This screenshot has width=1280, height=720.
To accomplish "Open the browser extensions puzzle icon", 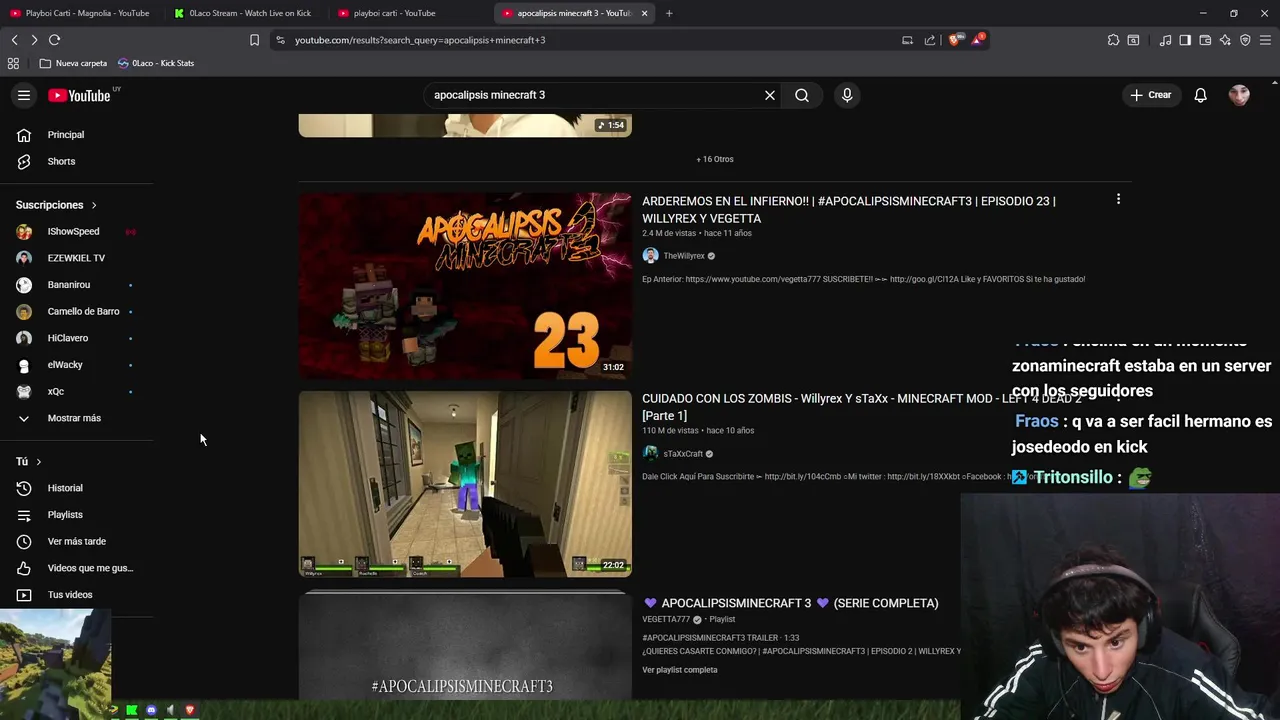I will point(1113,40).
